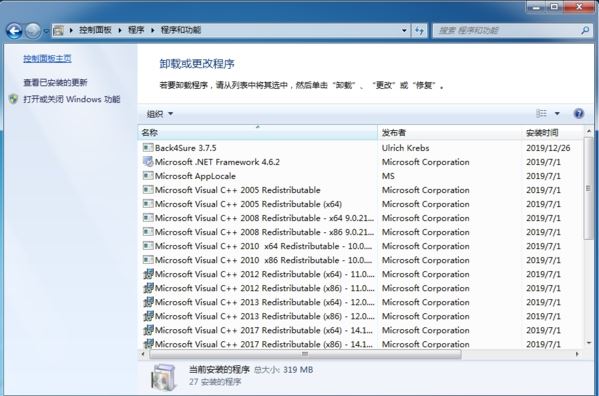Open the recent pages dropdown beside Forward

(46, 31)
